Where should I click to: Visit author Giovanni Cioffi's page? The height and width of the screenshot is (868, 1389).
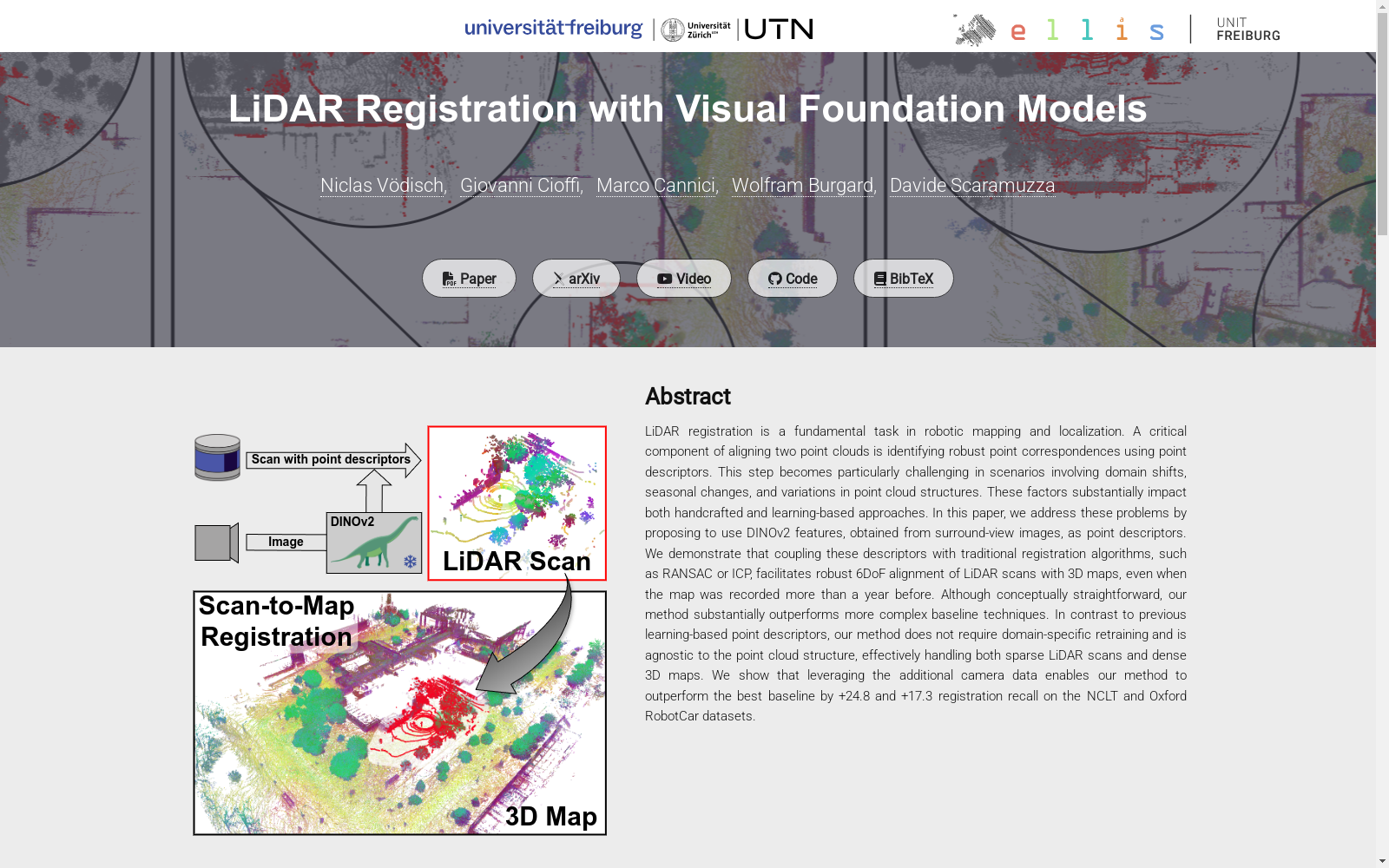520,186
